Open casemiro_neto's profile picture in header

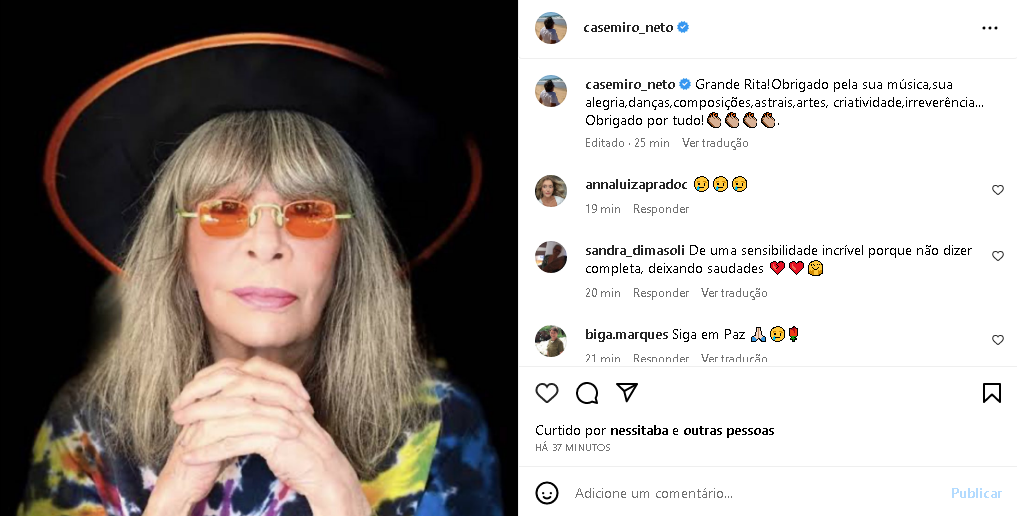click(x=551, y=28)
